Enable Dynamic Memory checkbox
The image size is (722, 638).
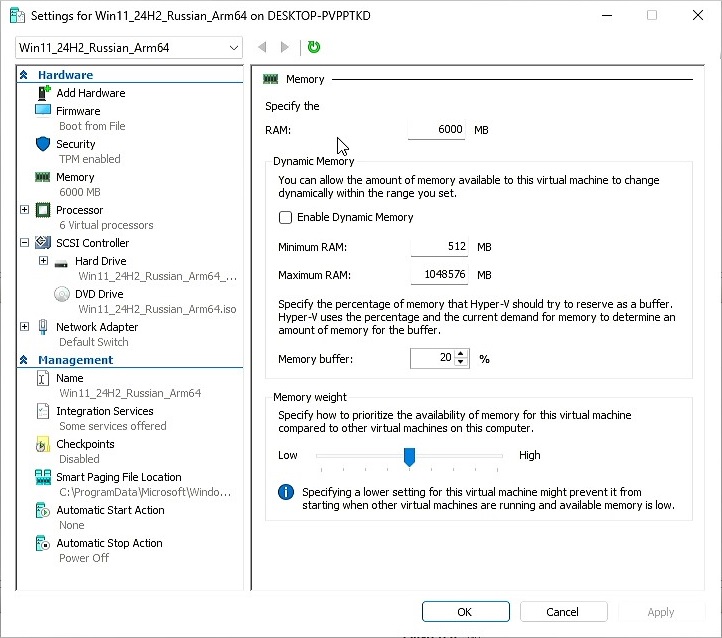pos(286,217)
